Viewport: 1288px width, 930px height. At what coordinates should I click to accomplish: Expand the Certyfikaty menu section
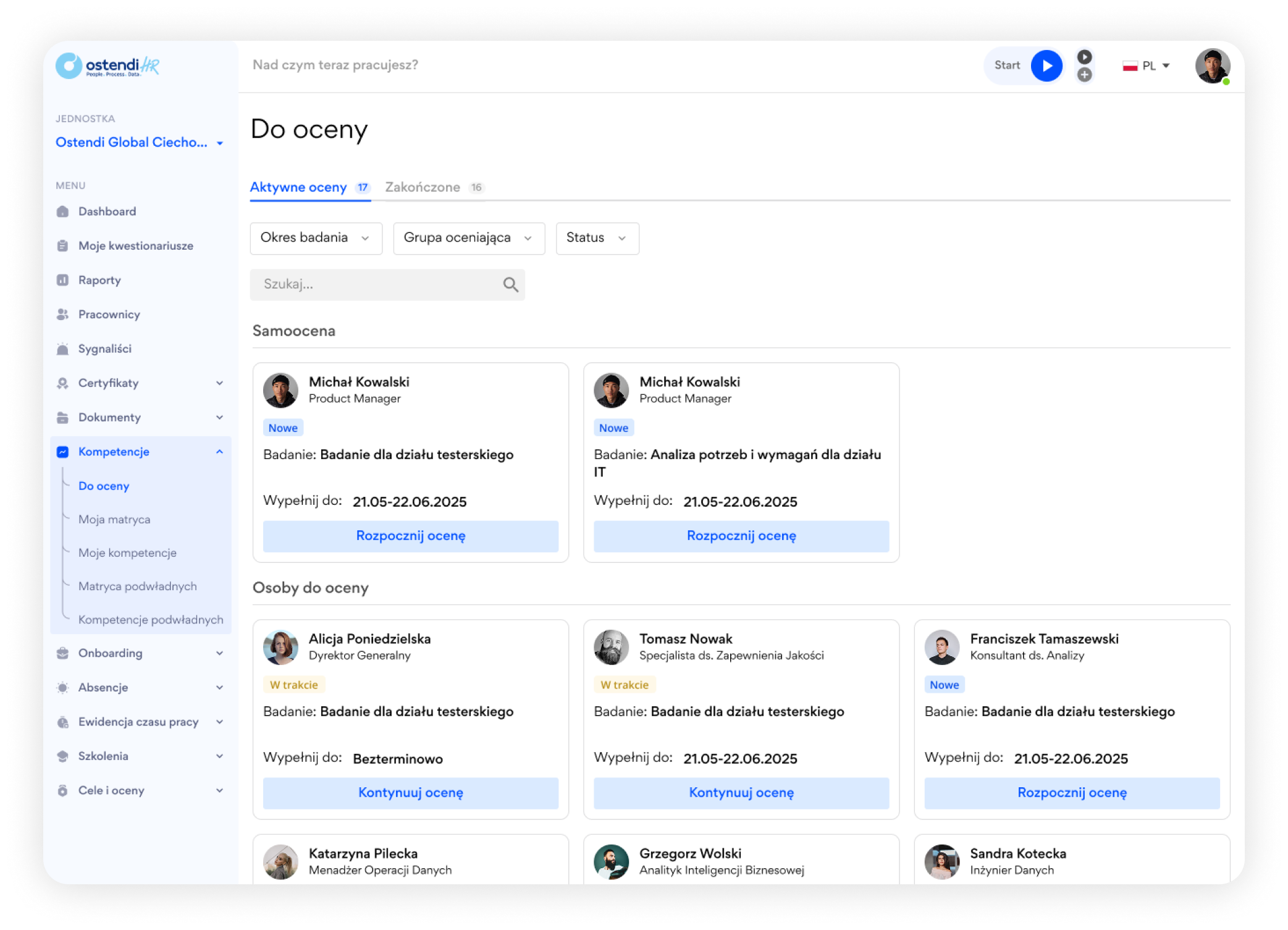click(219, 383)
